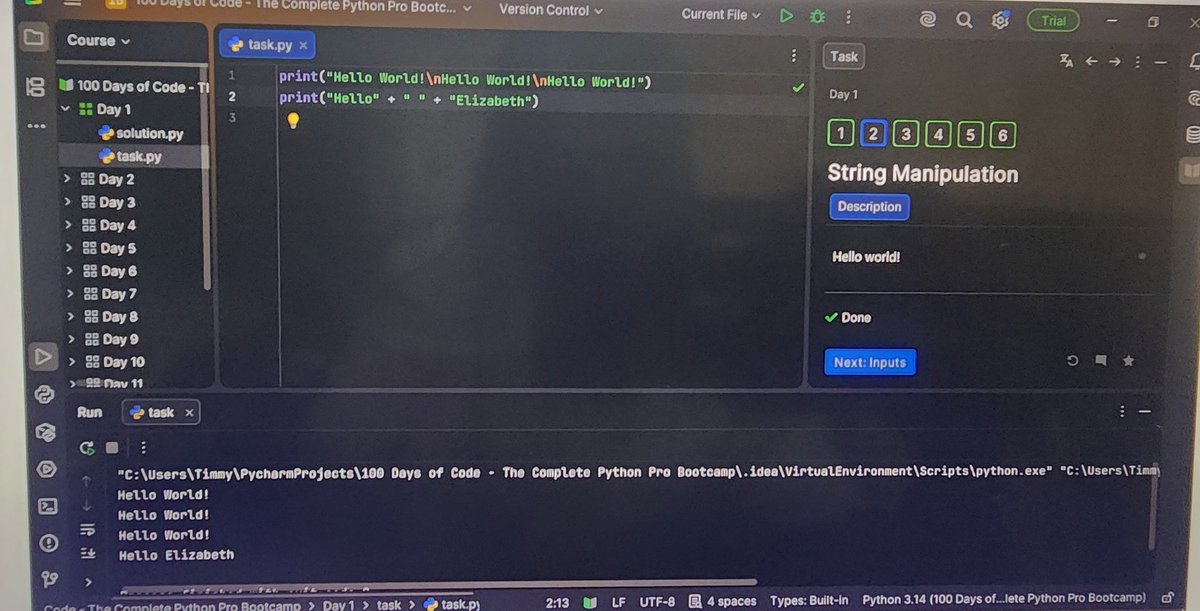The image size is (1200, 611).
Task: Expand the Day 3 lesson node
Action: click(x=67, y=202)
